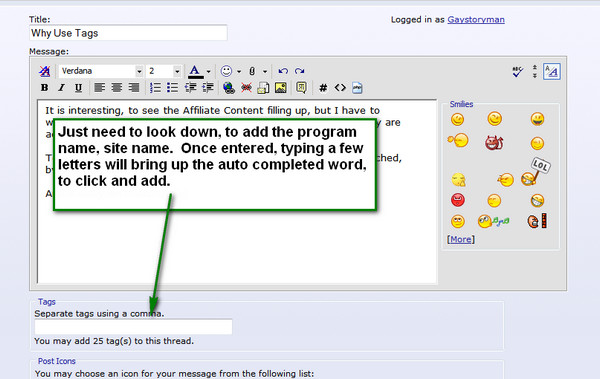Open the attachments dropdown arrow
The width and height of the screenshot is (600, 379).
264,71
